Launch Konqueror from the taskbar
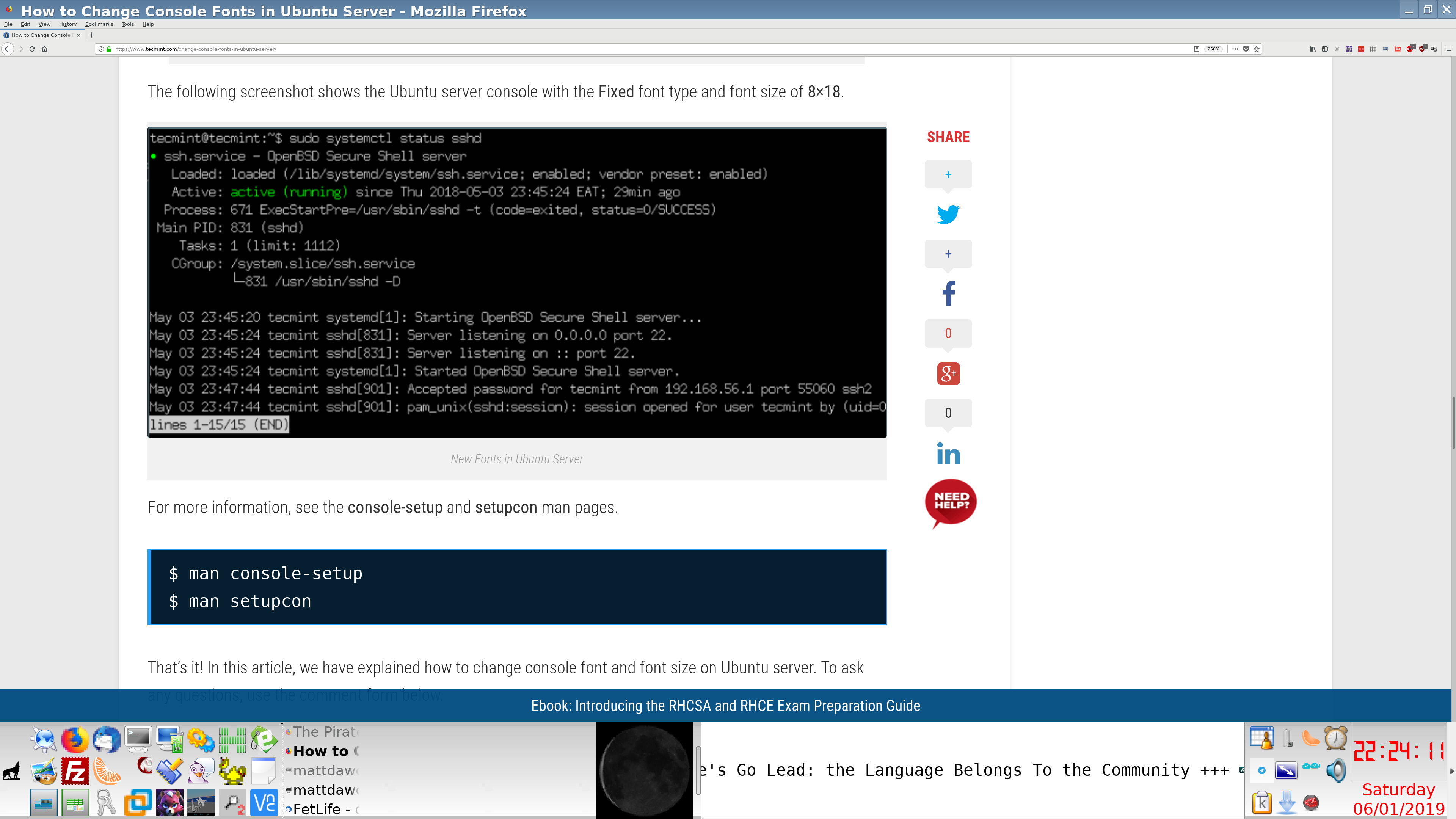The height and width of the screenshot is (819, 1456). click(x=44, y=739)
